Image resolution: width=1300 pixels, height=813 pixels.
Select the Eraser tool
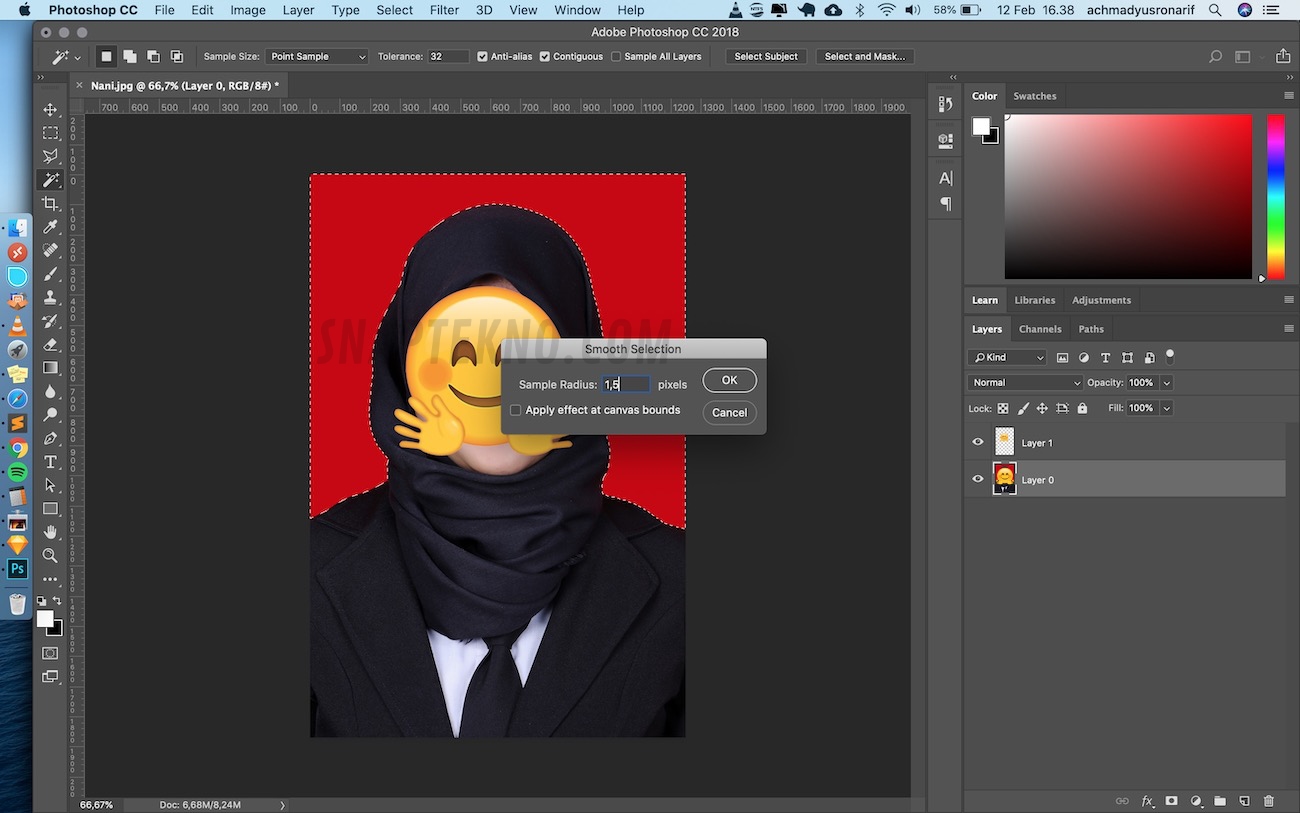(x=50, y=344)
